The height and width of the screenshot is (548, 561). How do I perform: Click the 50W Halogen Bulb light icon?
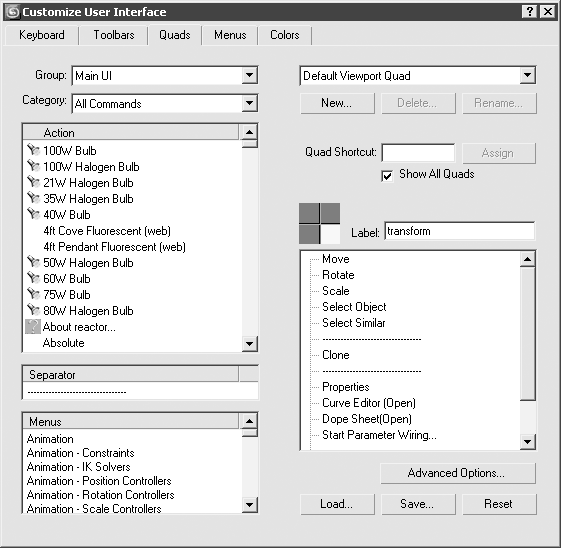click(33, 262)
